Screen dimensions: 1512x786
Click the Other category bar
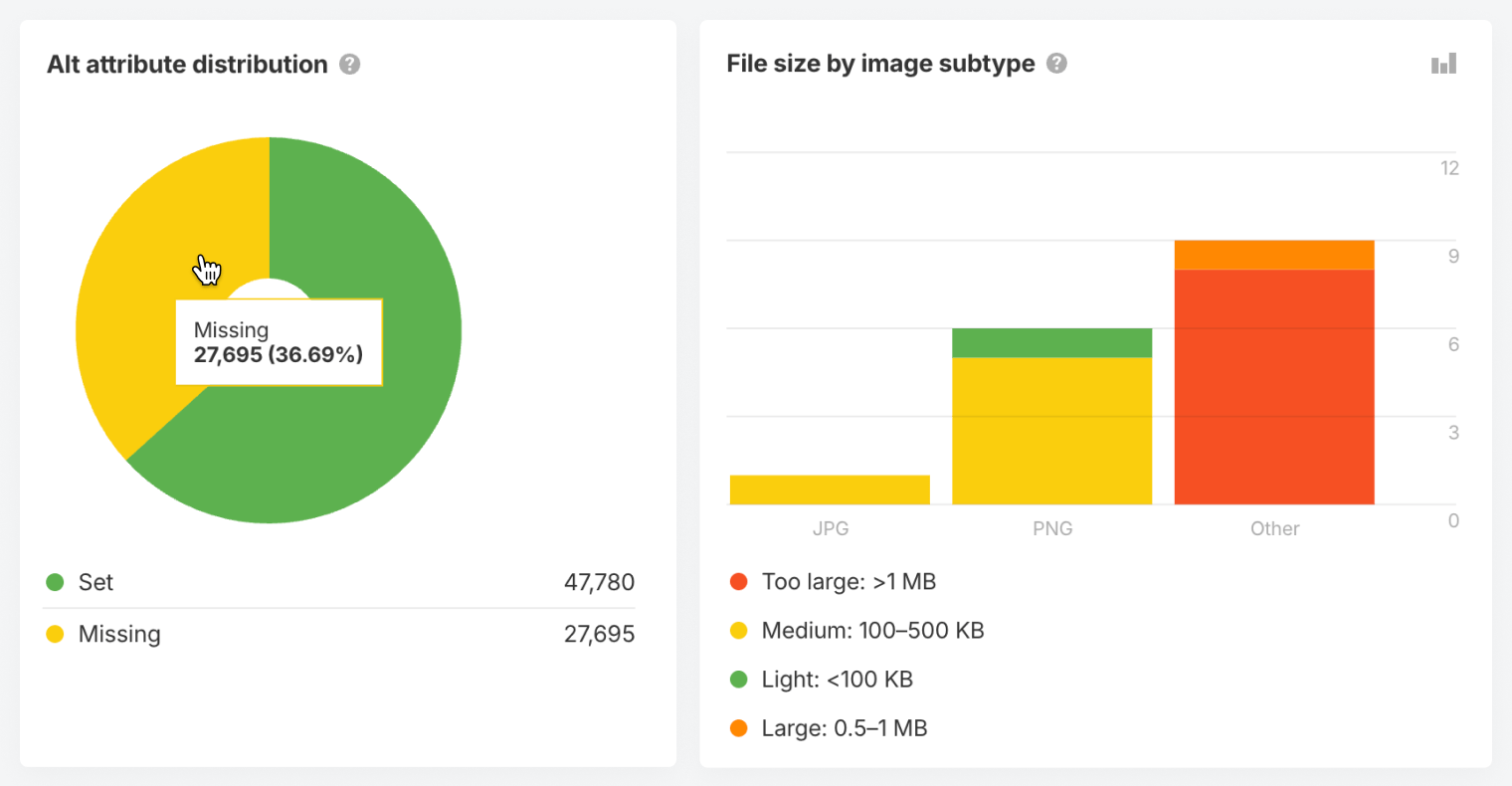pos(1274,378)
